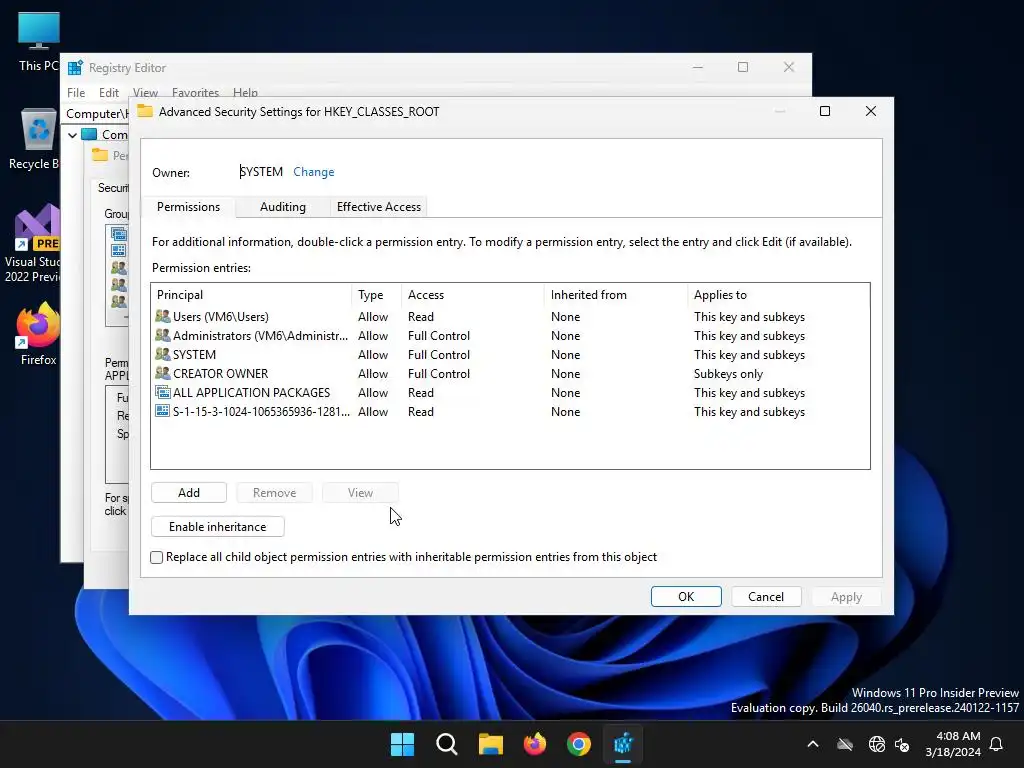Click the Apply button

click(846, 596)
